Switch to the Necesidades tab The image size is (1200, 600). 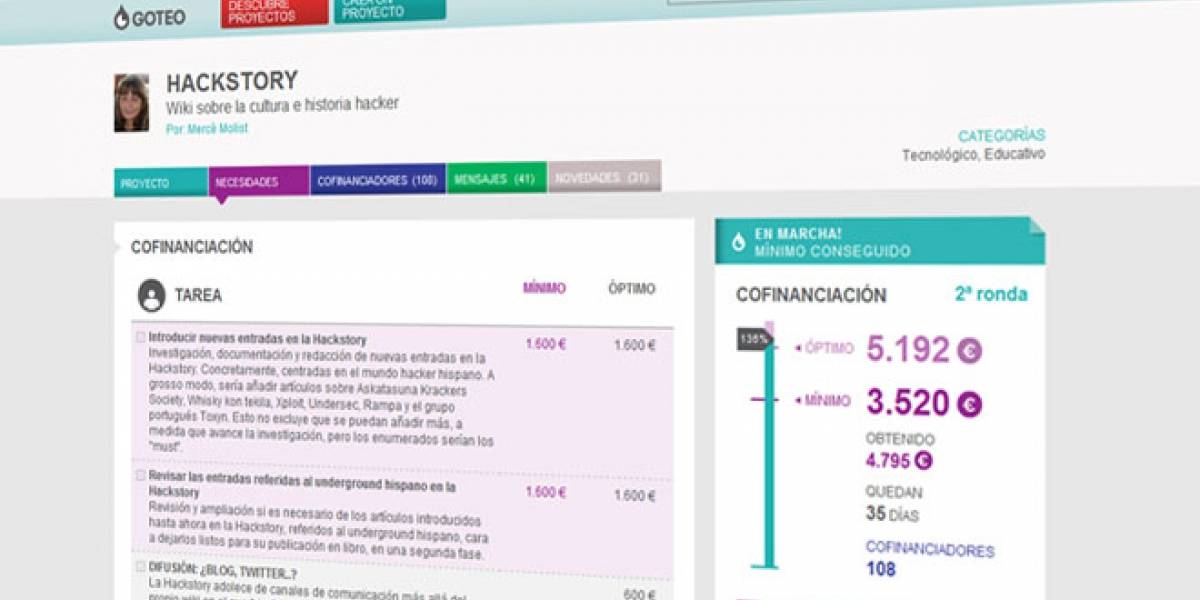point(258,182)
